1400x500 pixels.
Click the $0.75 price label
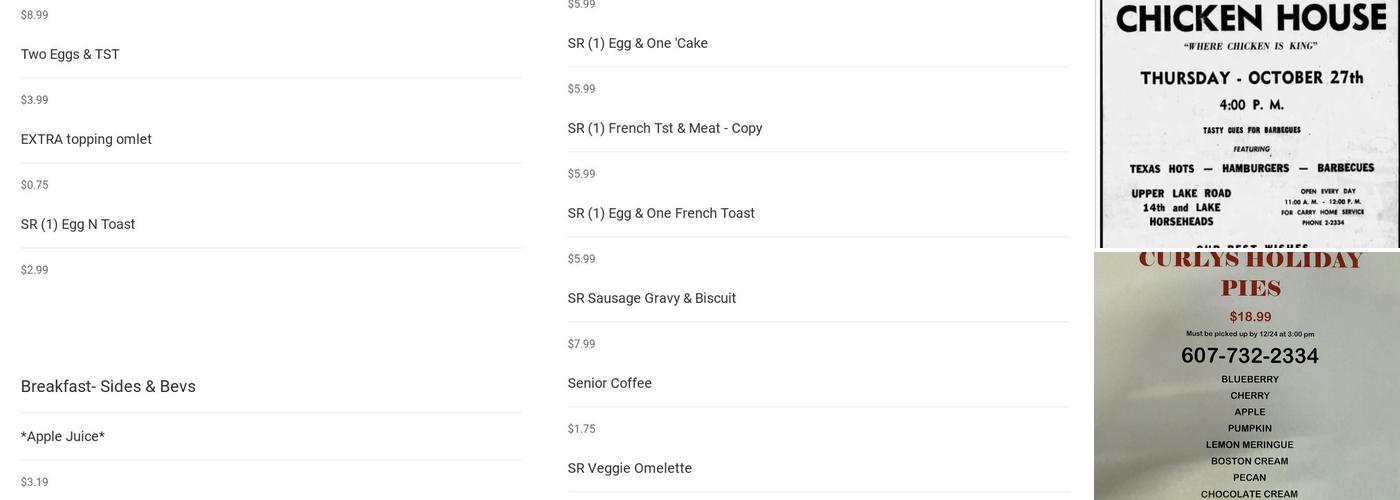click(35, 185)
